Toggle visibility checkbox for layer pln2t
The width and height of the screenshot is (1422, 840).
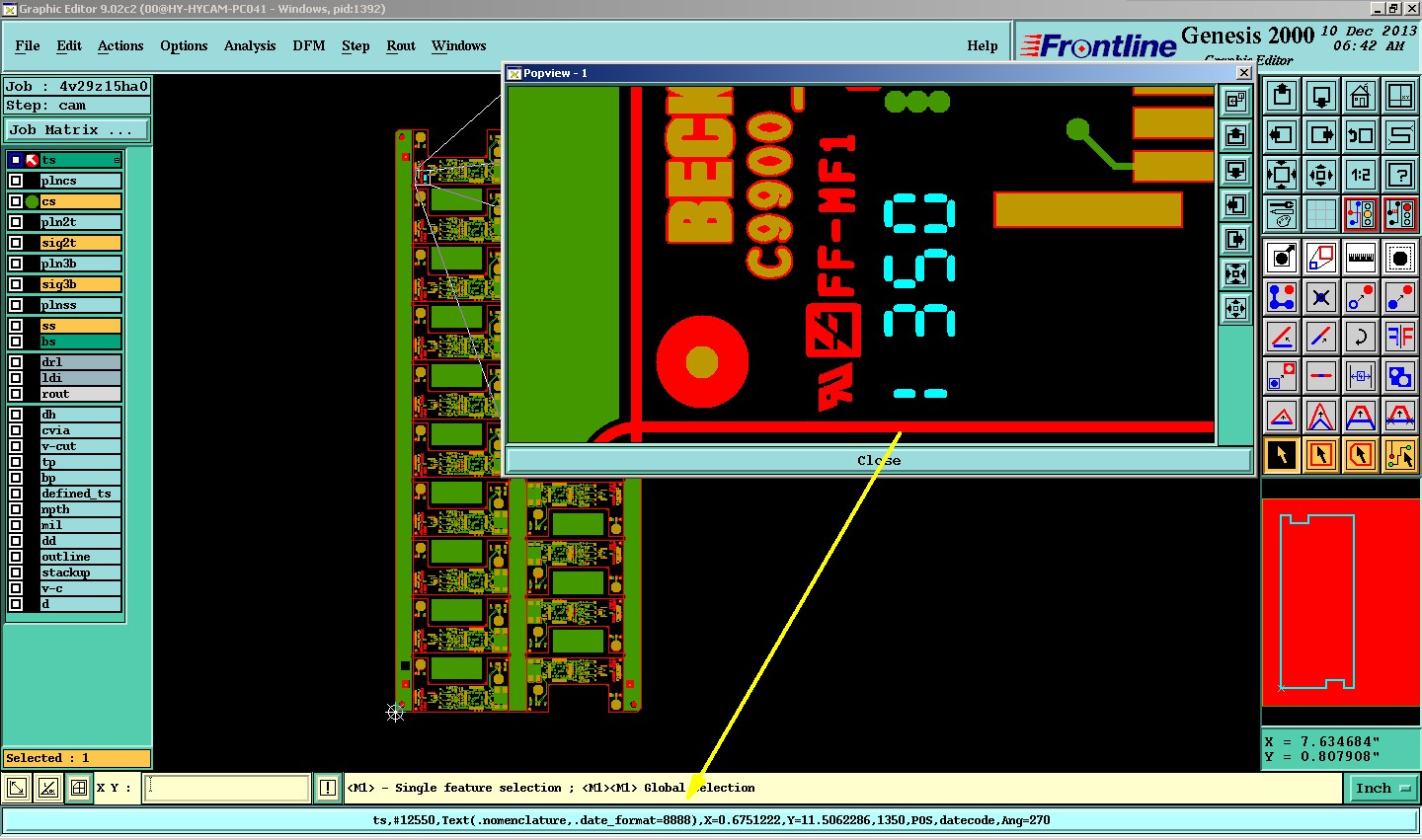point(16,222)
